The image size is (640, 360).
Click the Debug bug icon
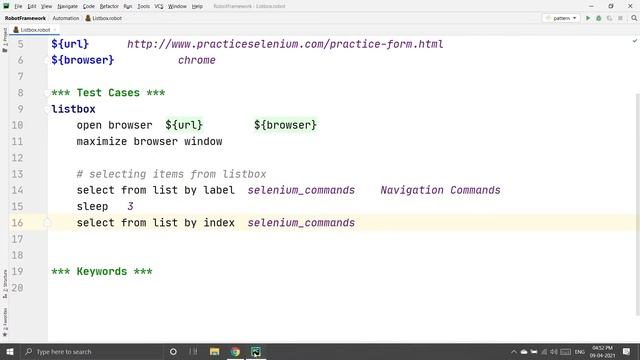point(599,18)
